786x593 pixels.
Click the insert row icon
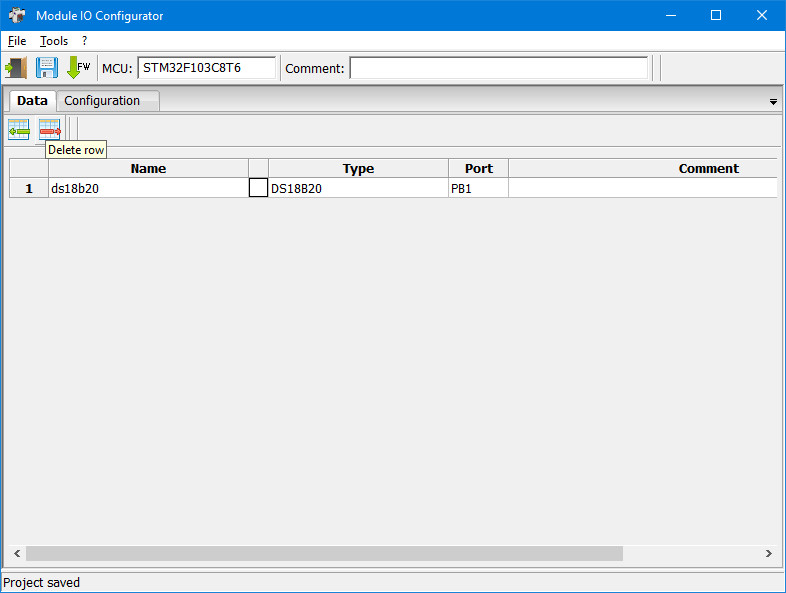(x=19, y=130)
